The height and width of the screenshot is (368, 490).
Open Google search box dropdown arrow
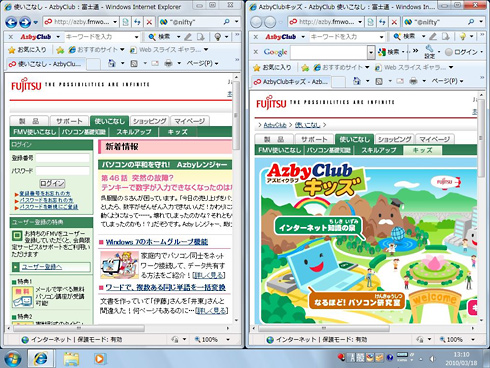coord(371,52)
